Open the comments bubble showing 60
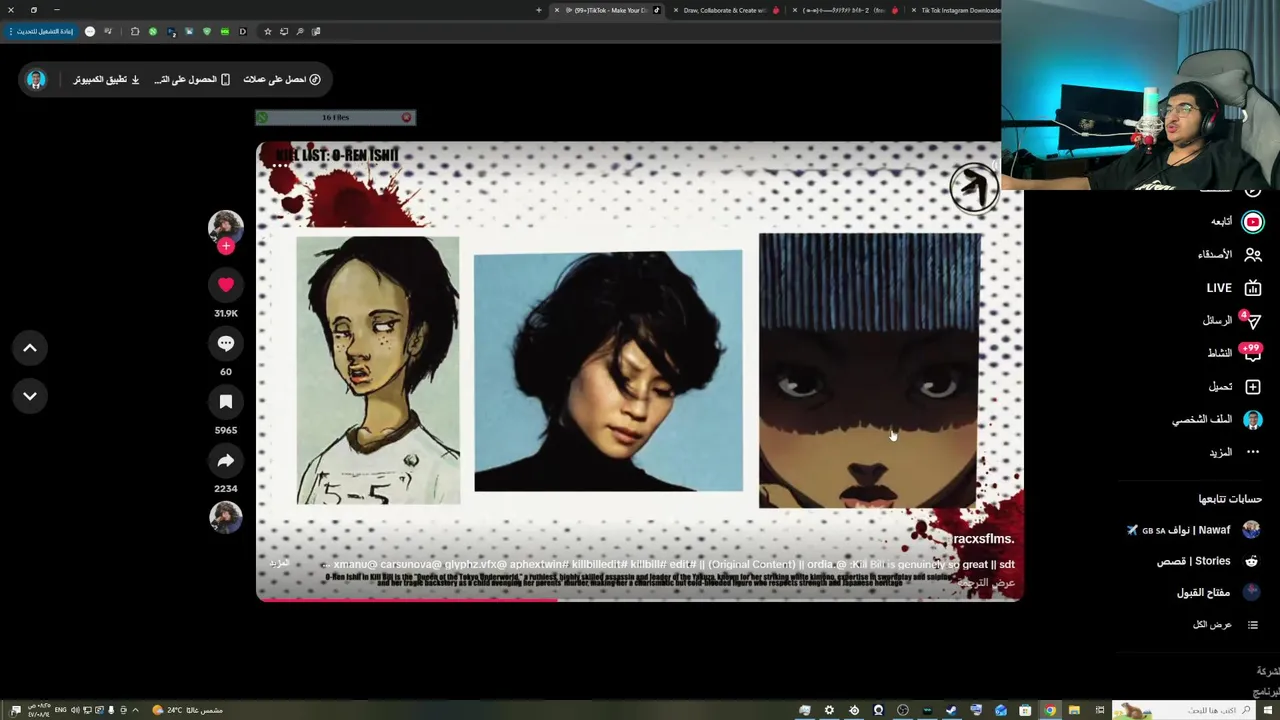The width and height of the screenshot is (1280, 720). (x=226, y=343)
